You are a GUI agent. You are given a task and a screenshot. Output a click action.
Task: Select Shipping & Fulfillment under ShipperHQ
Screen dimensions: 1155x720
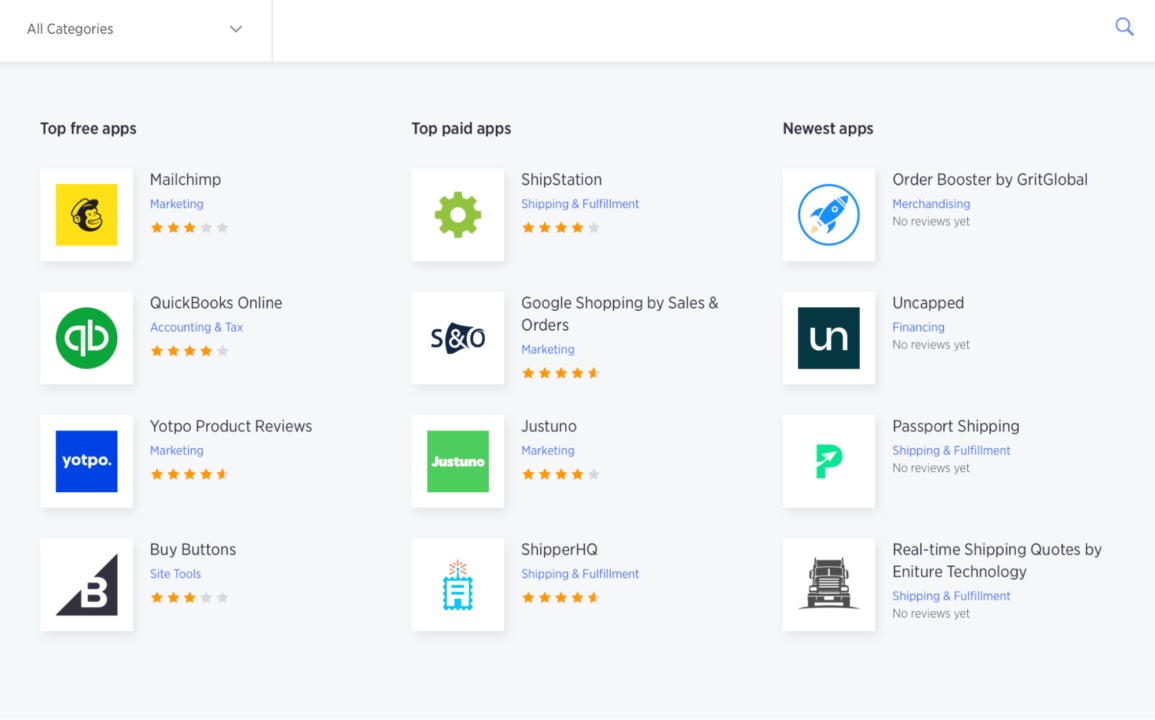(x=580, y=574)
